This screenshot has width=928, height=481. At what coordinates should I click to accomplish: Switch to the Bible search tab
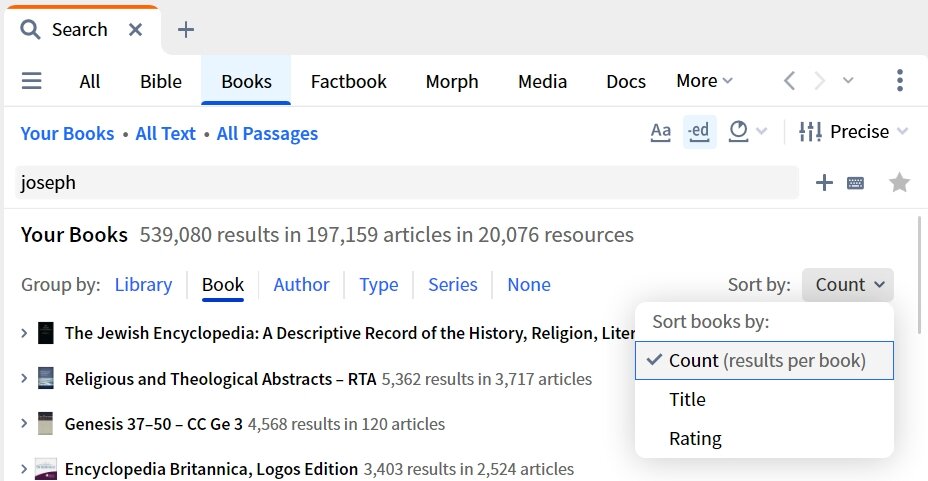click(161, 81)
